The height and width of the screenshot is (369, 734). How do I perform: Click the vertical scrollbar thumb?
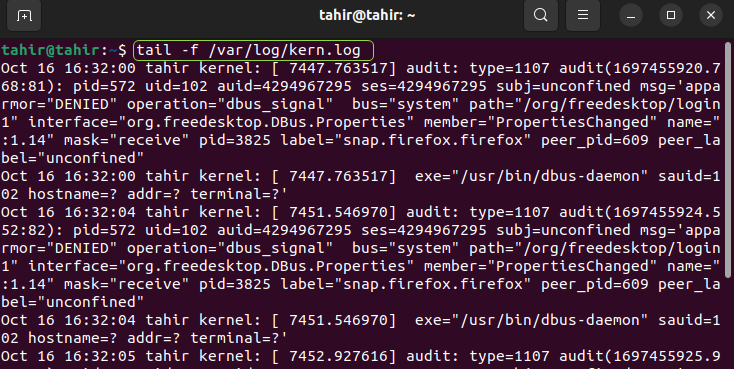tap(727, 159)
